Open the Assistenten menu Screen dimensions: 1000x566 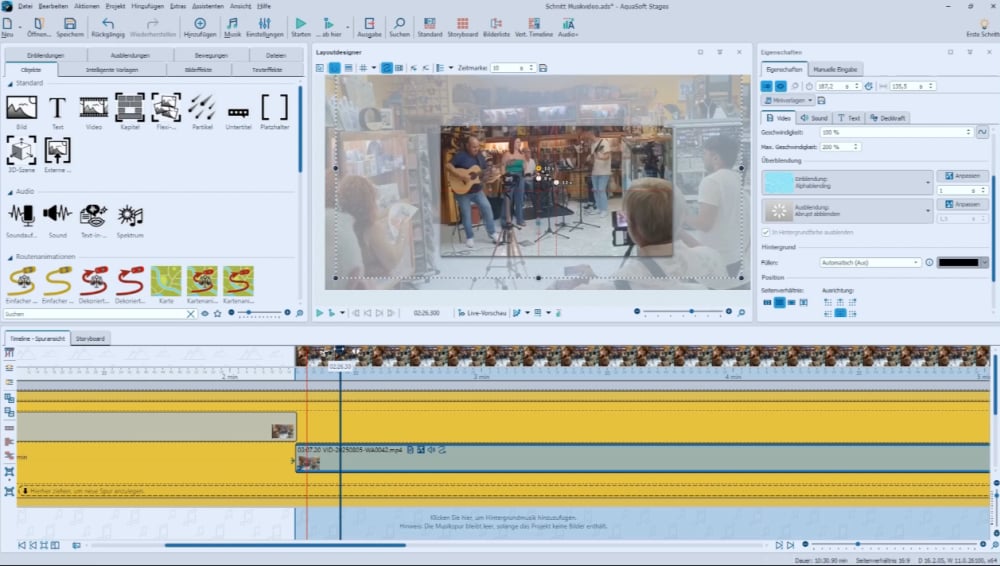click(207, 6)
